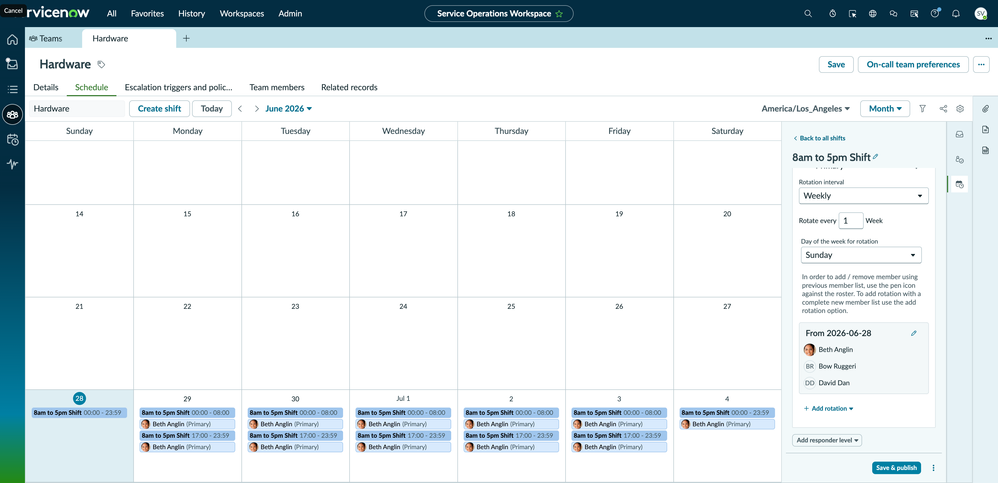This screenshot has height=483, width=998.
Task: Jump to Today in the calendar
Action: [x=212, y=109]
